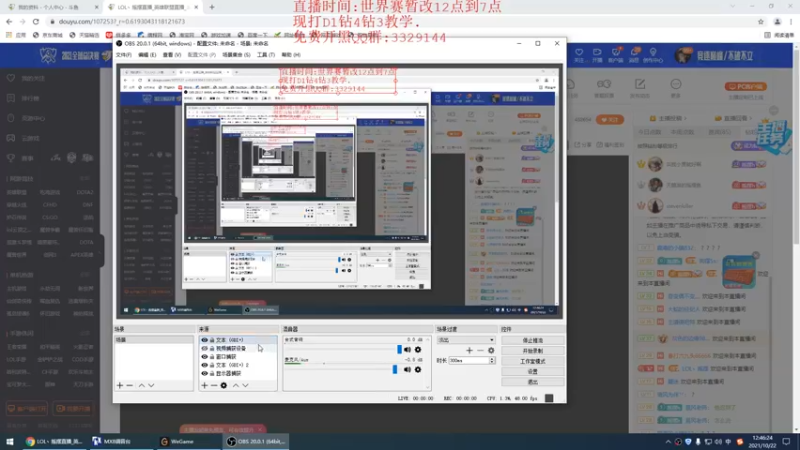
Task: Click orange 关注 follow button on Douyu page
Action: (610, 120)
